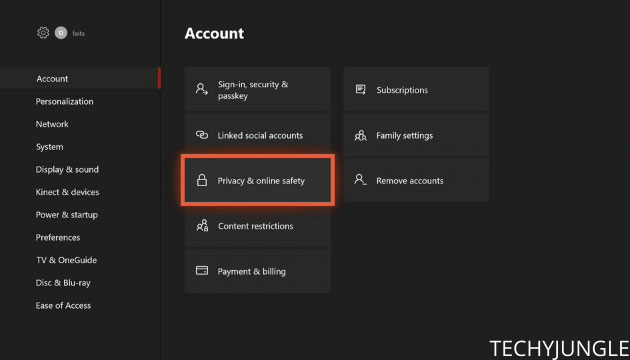
Task: Click the content restrictions family-lock icon
Action: pyautogui.click(x=202, y=225)
